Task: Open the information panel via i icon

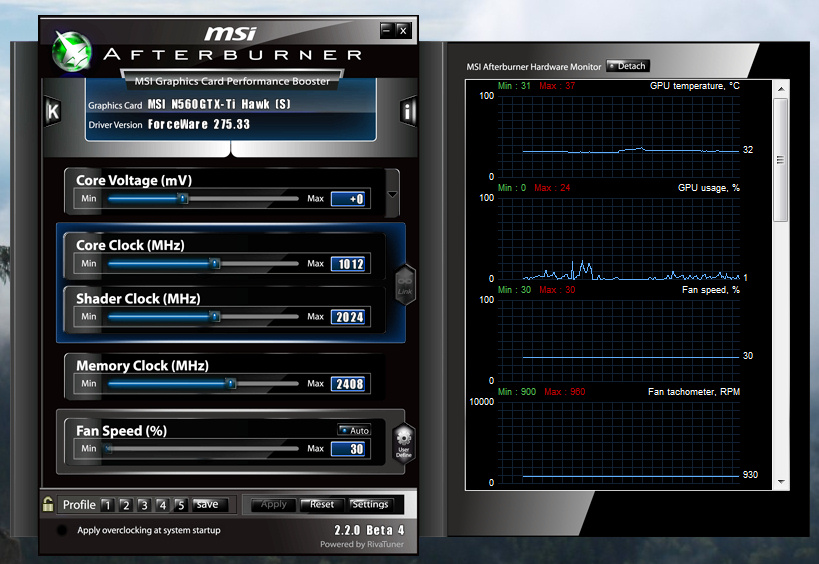Action: [408, 111]
